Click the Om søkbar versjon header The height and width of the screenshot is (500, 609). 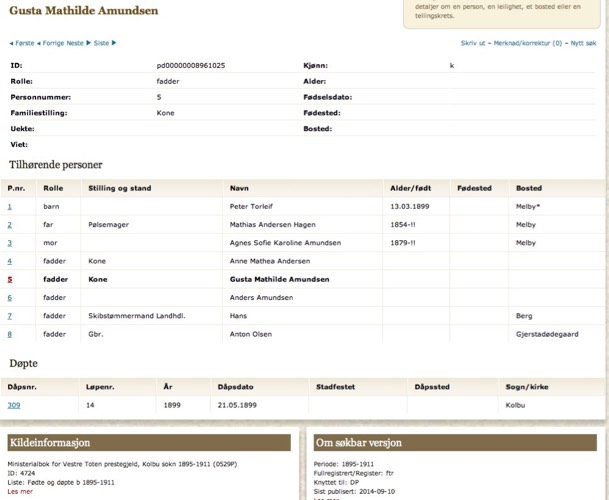pos(453,442)
